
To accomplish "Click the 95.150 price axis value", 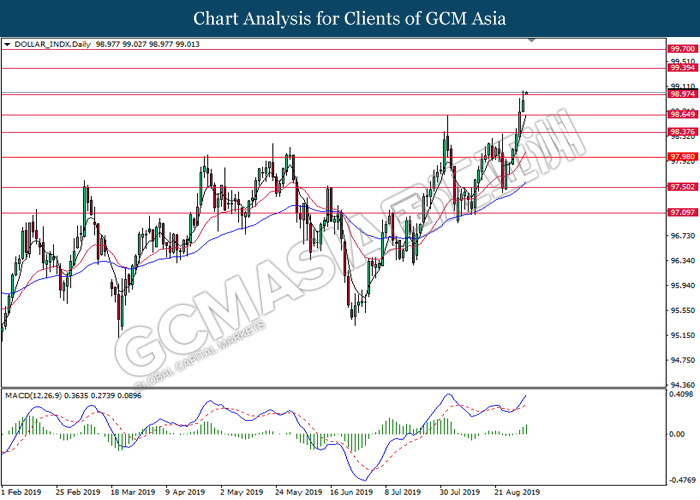I will tap(683, 335).
